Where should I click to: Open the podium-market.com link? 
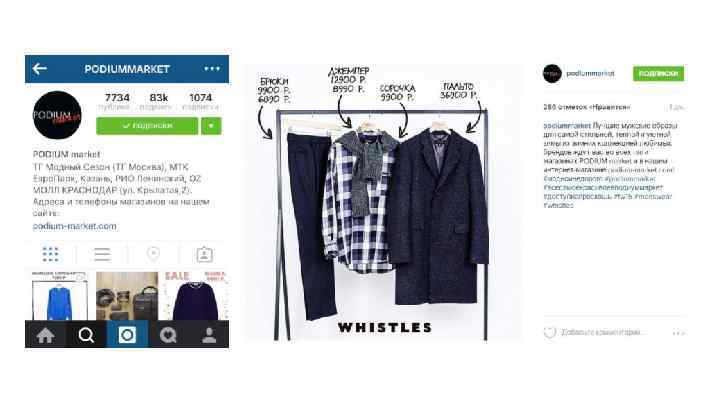pyautogui.click(x=74, y=226)
